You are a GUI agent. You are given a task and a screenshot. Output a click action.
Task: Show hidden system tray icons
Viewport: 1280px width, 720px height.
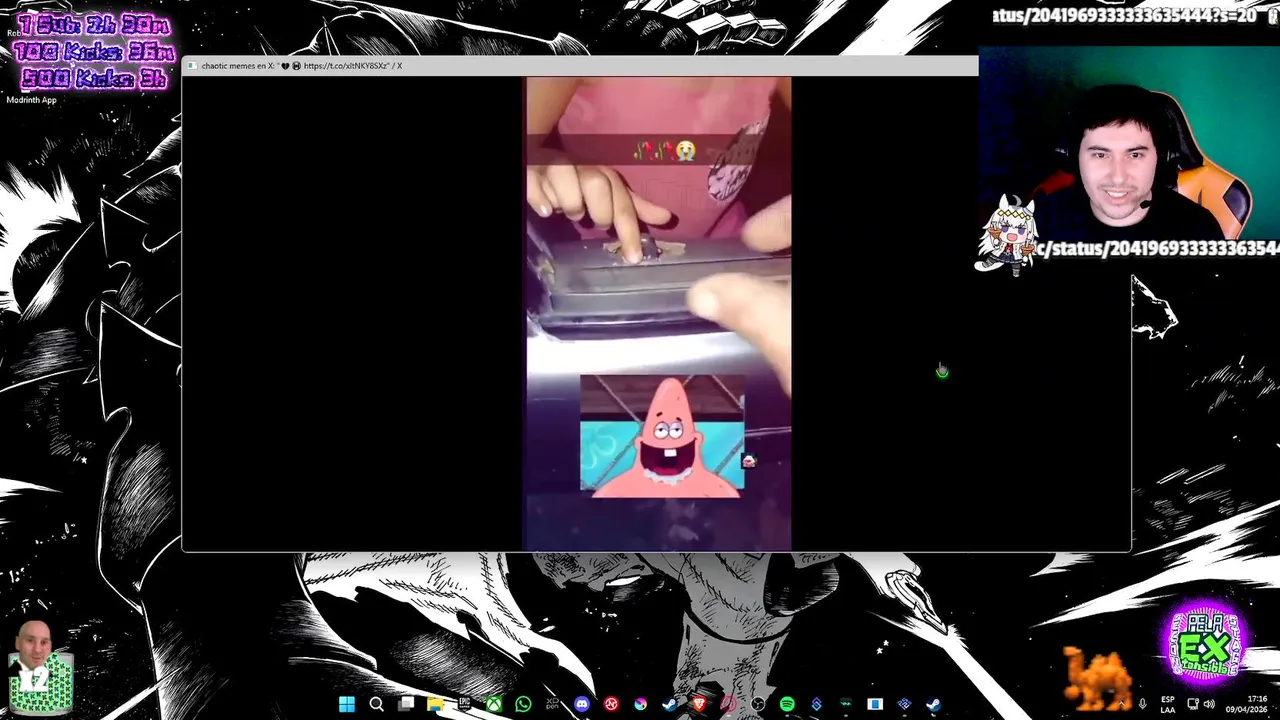pyautogui.click(x=1119, y=704)
